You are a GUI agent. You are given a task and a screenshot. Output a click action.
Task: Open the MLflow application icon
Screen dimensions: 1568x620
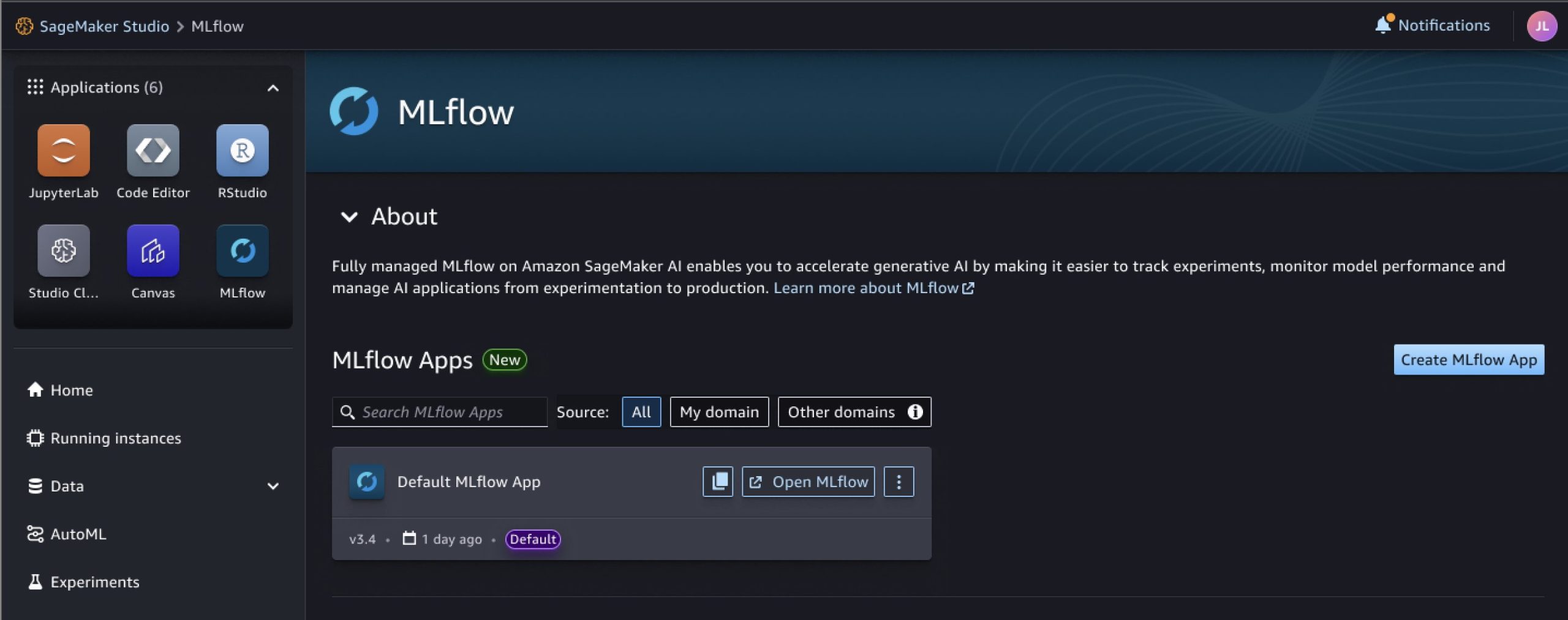242,250
